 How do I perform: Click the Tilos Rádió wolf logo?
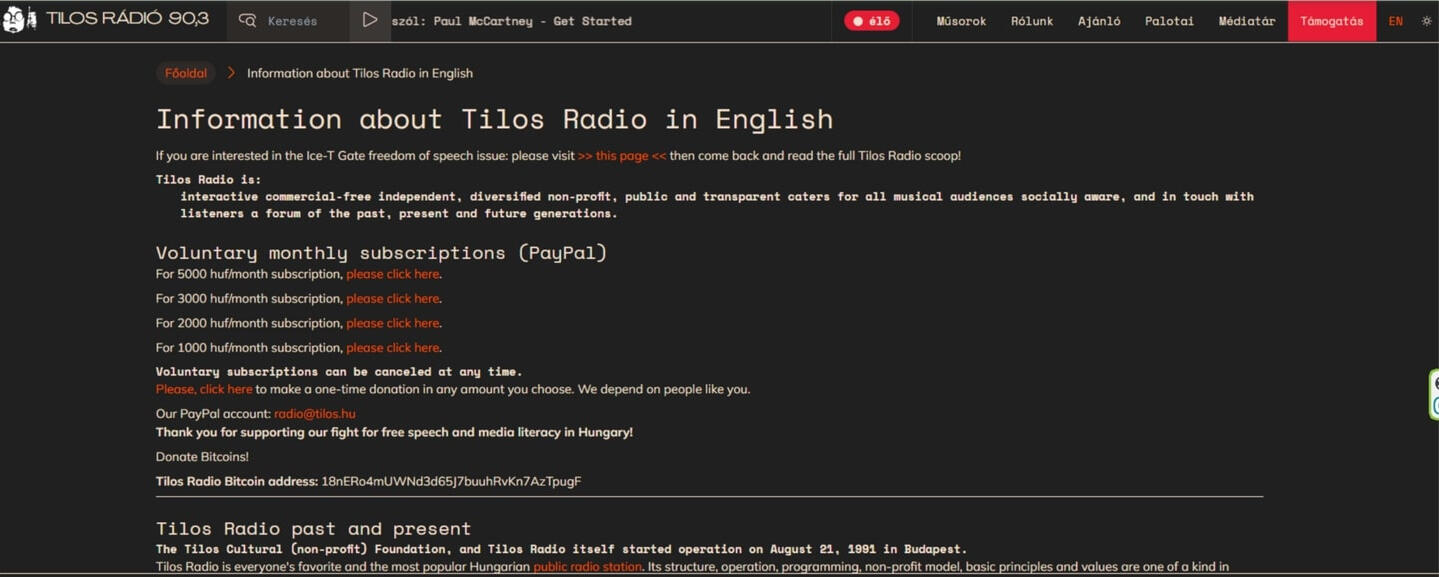(16, 18)
